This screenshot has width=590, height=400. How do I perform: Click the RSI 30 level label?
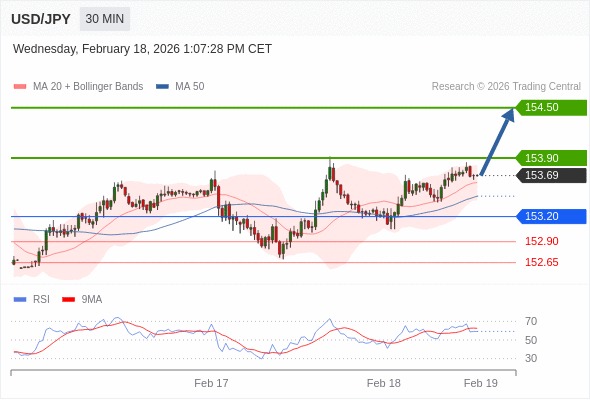pyautogui.click(x=531, y=358)
